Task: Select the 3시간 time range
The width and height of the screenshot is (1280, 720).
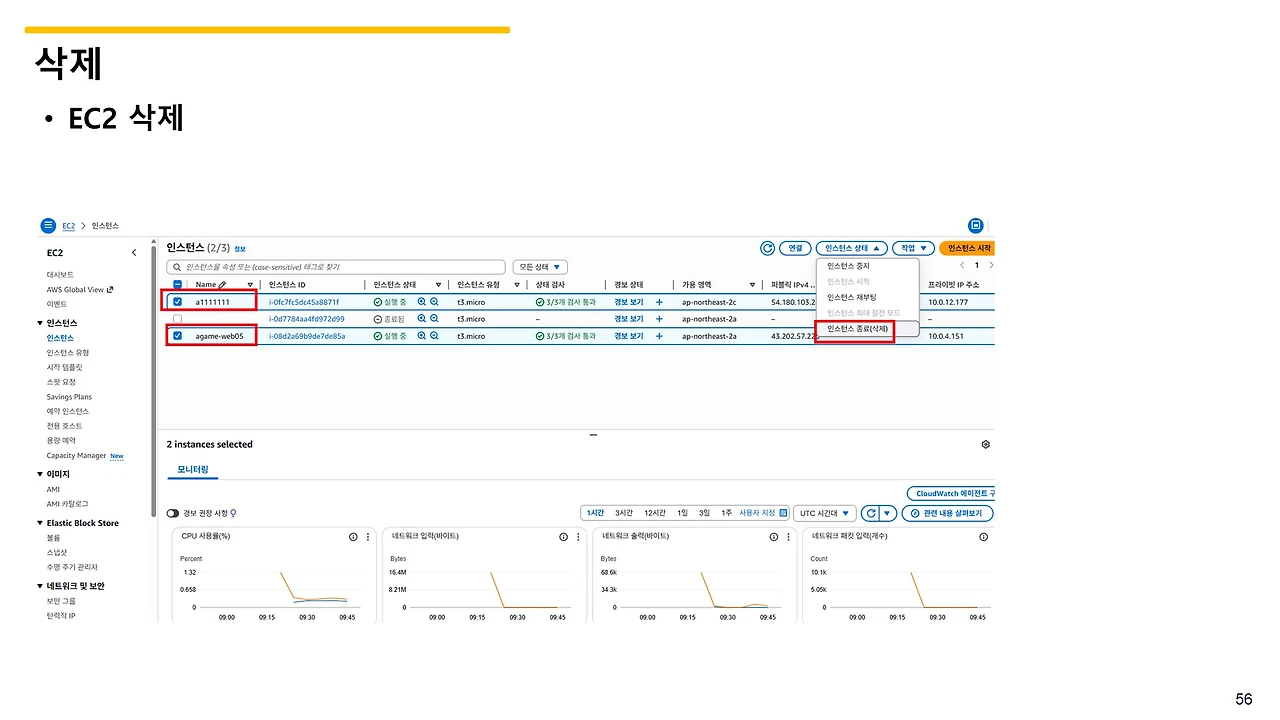Action: (x=624, y=513)
